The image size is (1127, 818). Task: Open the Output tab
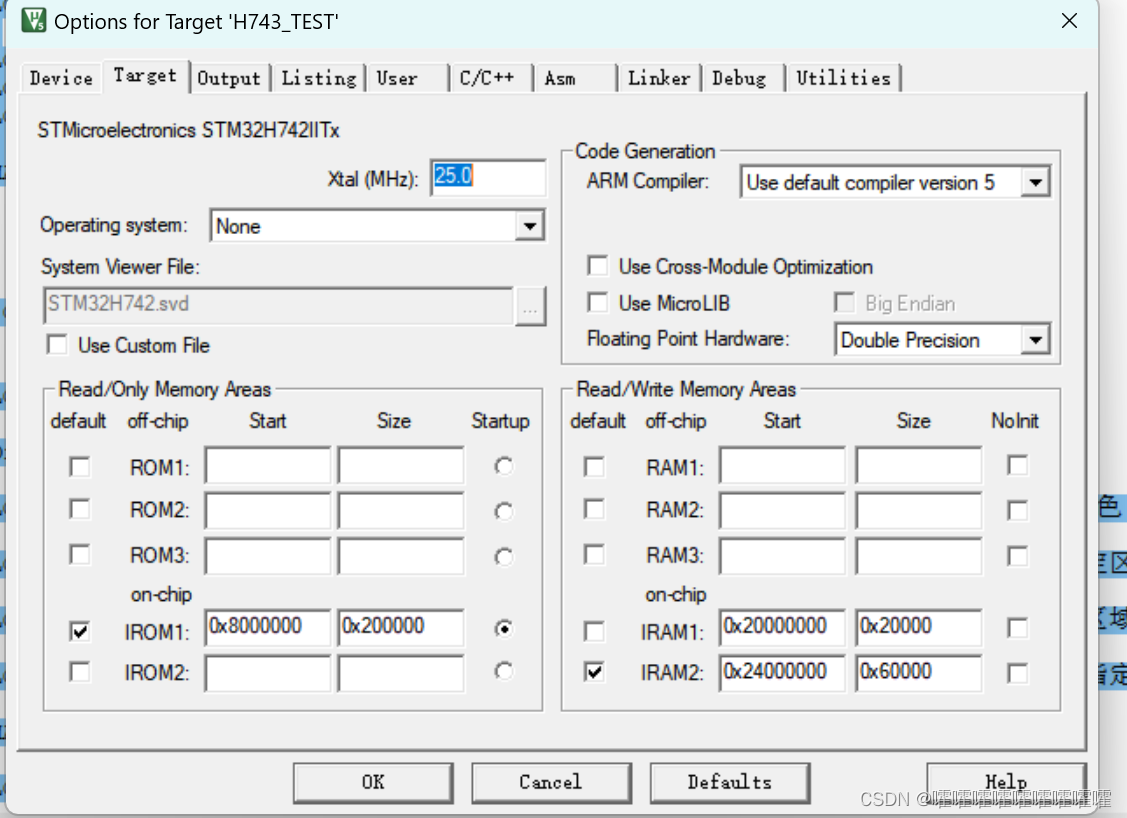[229, 78]
